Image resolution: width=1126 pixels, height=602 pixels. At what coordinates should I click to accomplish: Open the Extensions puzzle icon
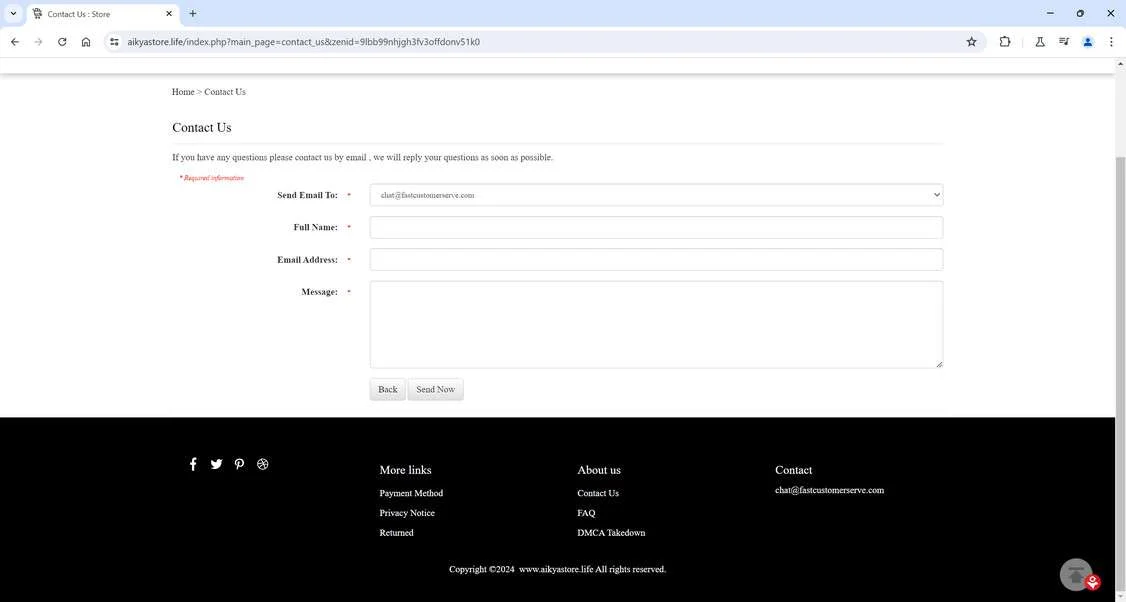point(1005,42)
